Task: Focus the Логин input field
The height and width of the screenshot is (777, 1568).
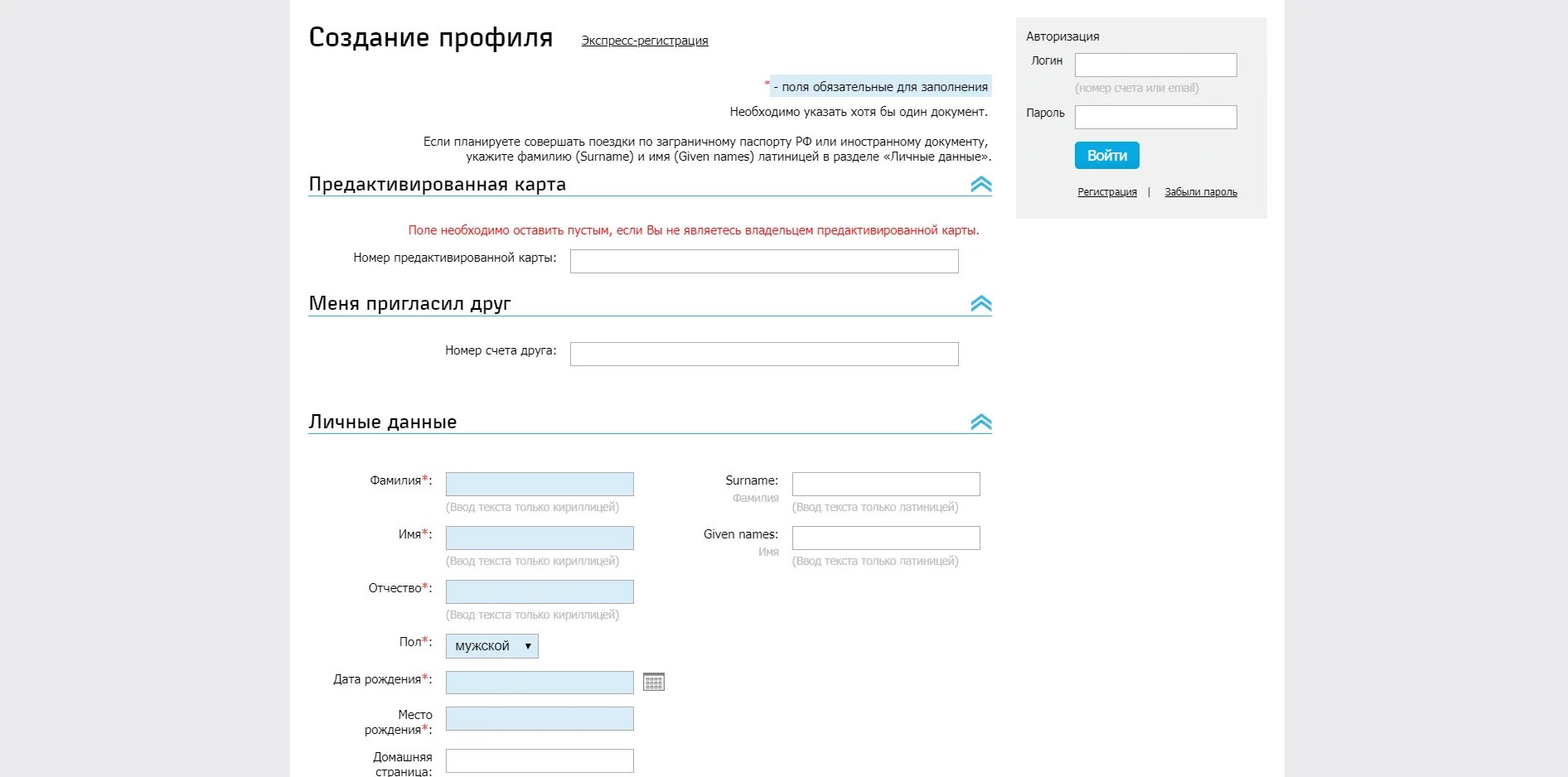Action: click(x=1156, y=65)
